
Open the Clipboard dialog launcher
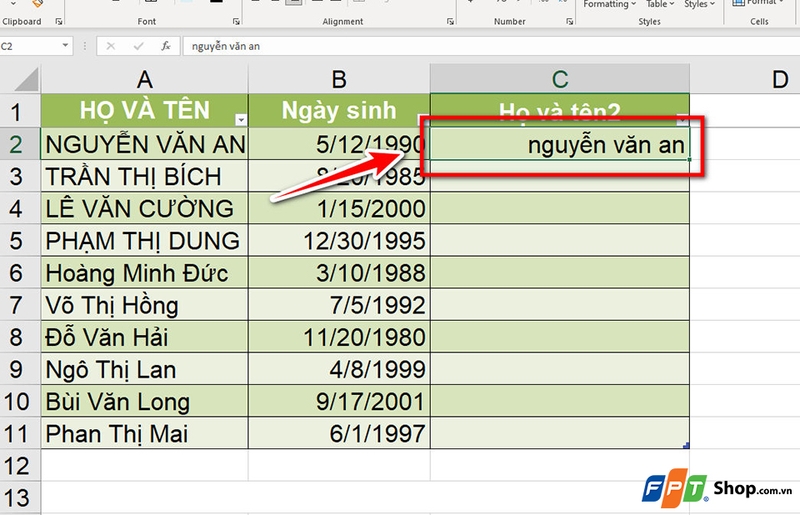(x=59, y=21)
